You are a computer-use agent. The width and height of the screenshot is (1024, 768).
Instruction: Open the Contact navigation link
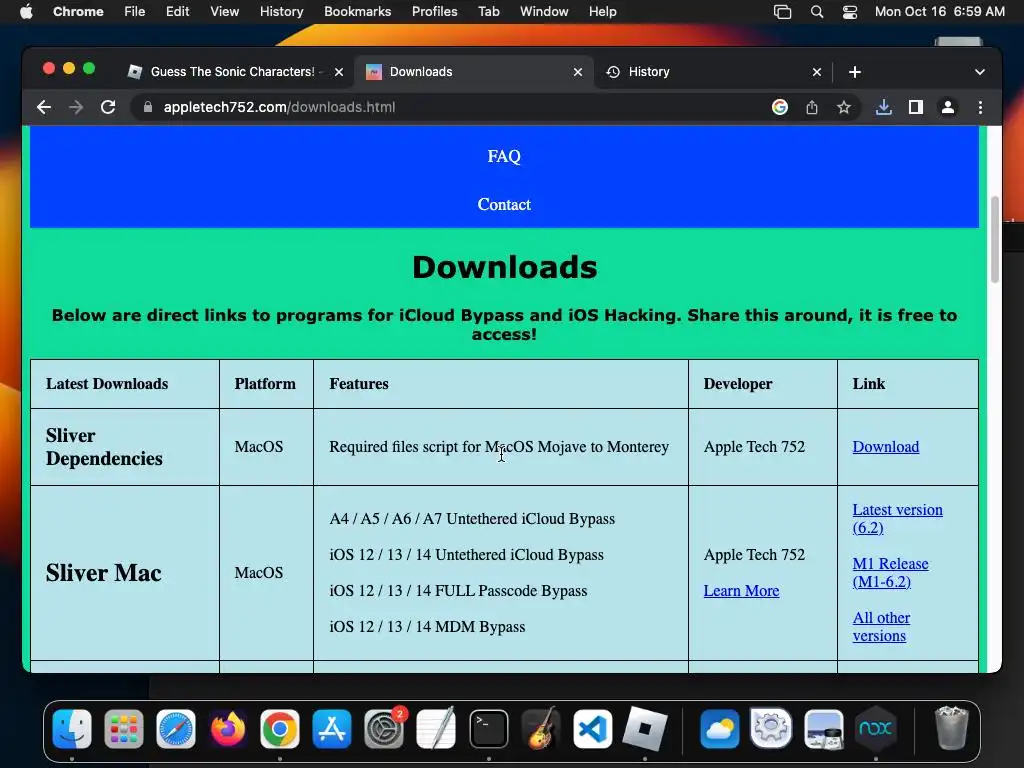pyautogui.click(x=504, y=204)
